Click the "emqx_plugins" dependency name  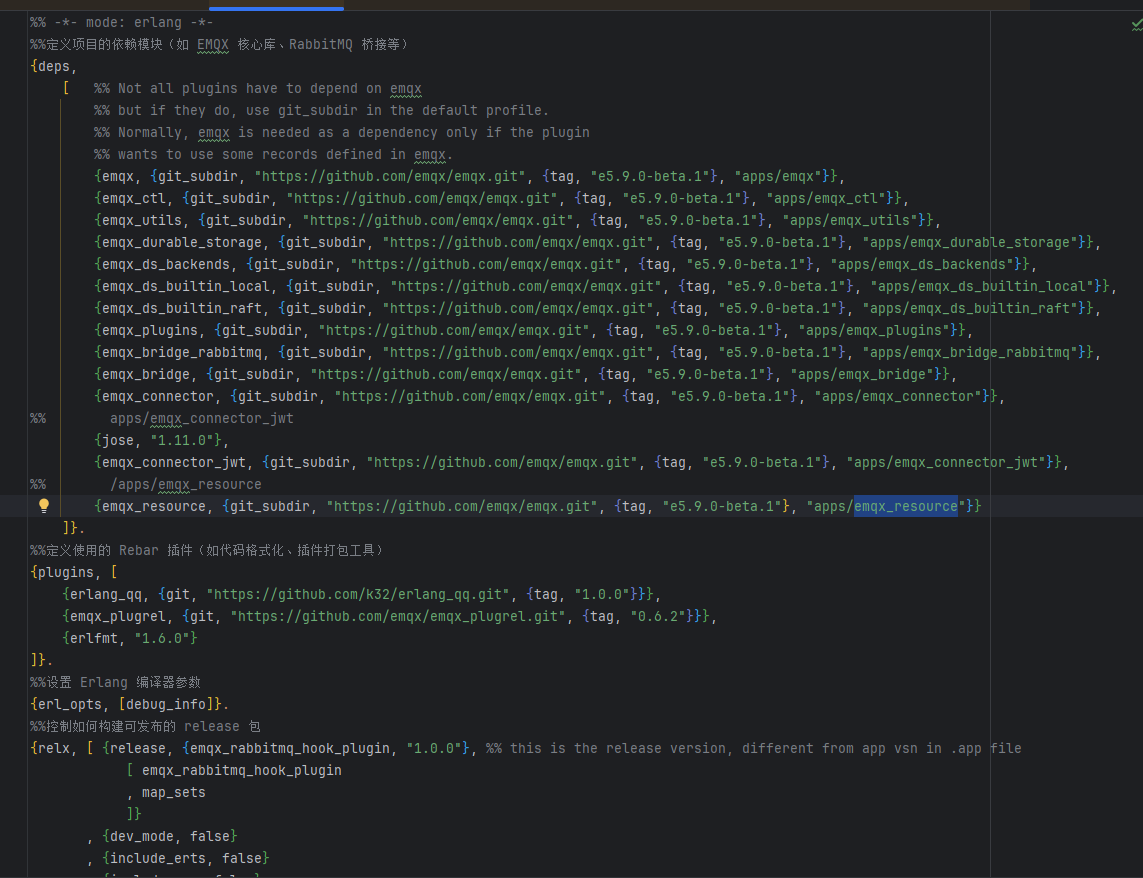(x=150, y=330)
